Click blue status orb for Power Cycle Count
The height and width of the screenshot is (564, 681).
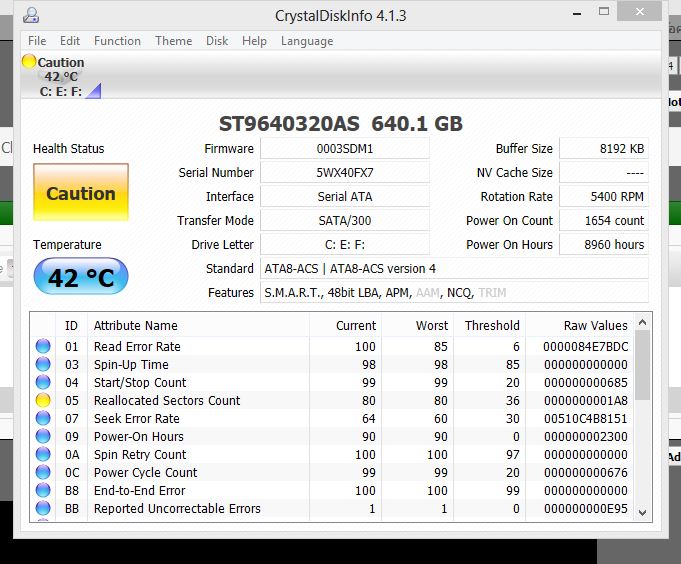pos(43,472)
